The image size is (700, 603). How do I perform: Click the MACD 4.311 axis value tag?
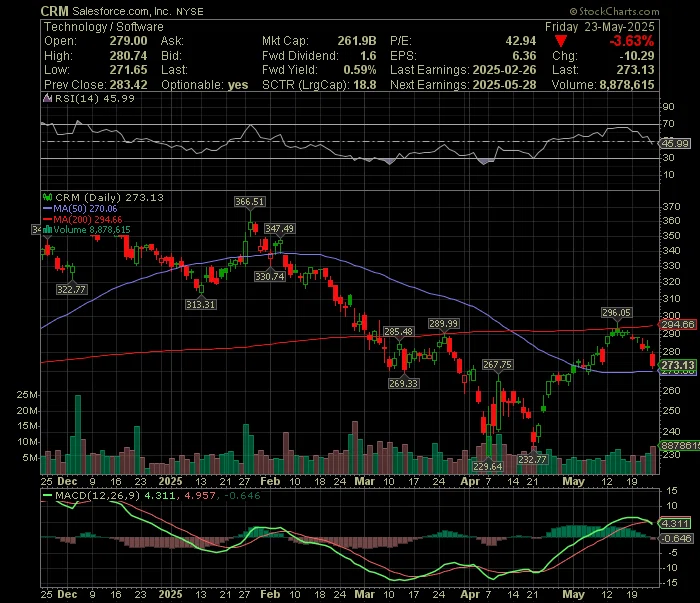pos(675,523)
